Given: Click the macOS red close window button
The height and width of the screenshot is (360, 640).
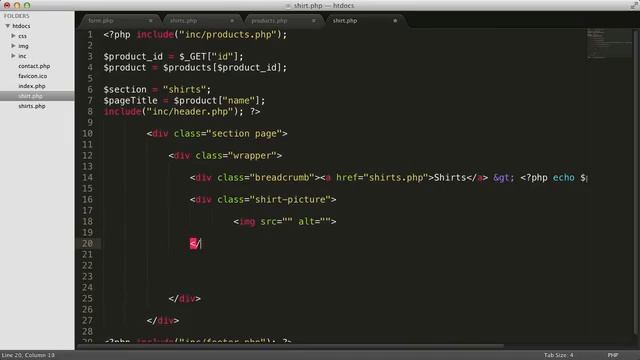Looking at the screenshot, I should (7, 6).
